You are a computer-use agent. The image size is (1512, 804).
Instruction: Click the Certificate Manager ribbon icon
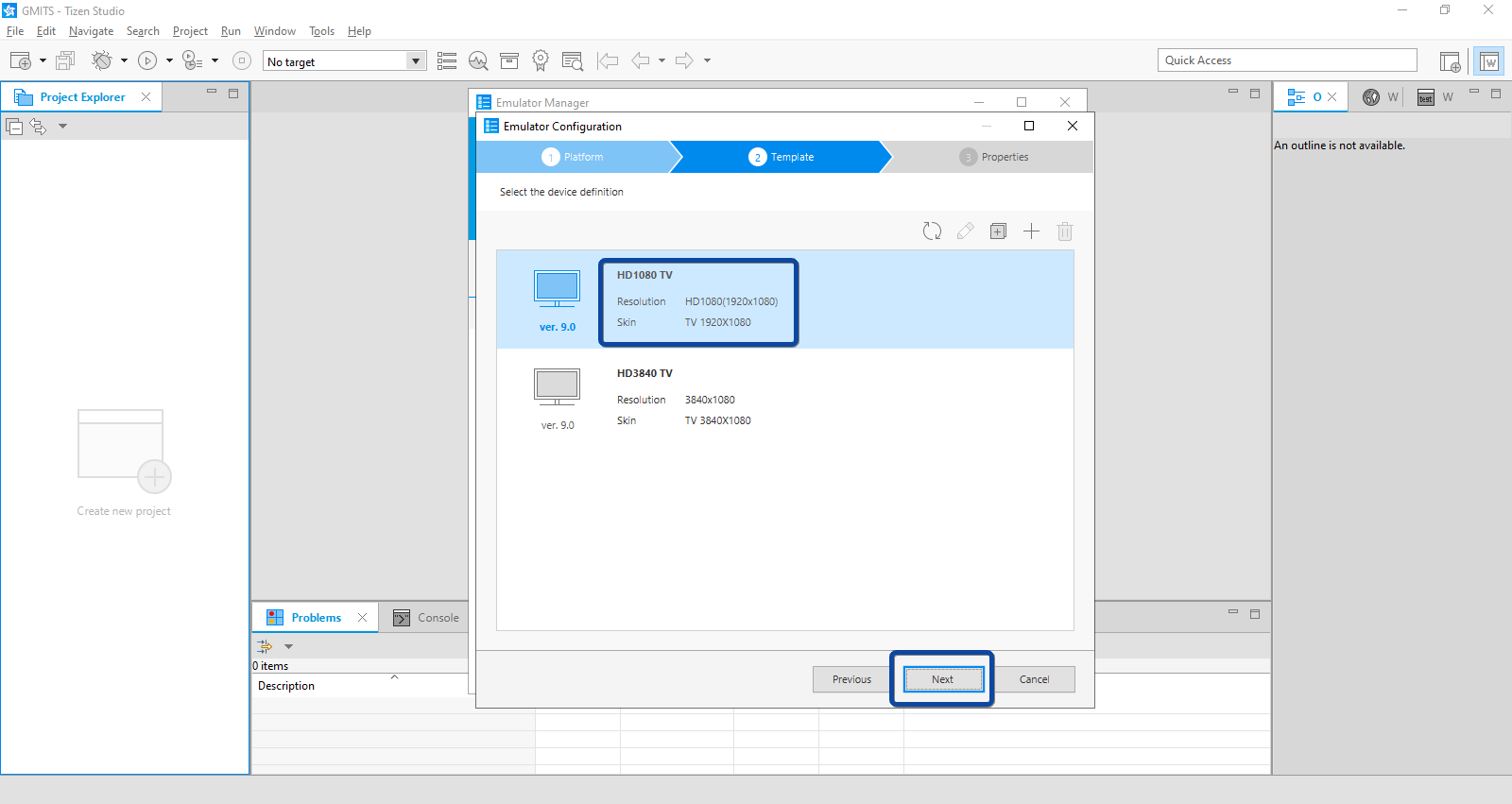tap(541, 60)
